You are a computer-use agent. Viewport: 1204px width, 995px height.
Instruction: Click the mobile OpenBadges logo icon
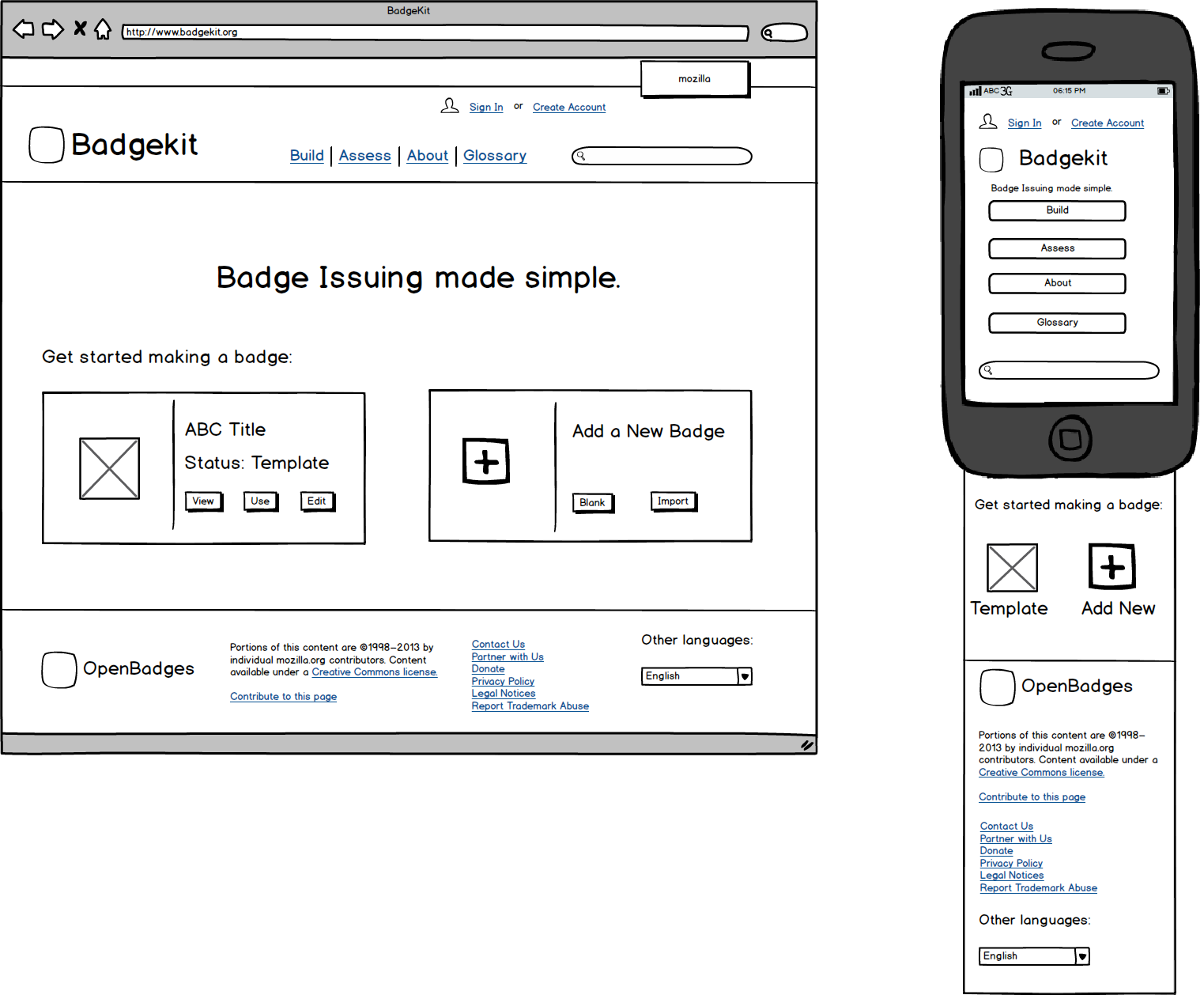[998, 687]
